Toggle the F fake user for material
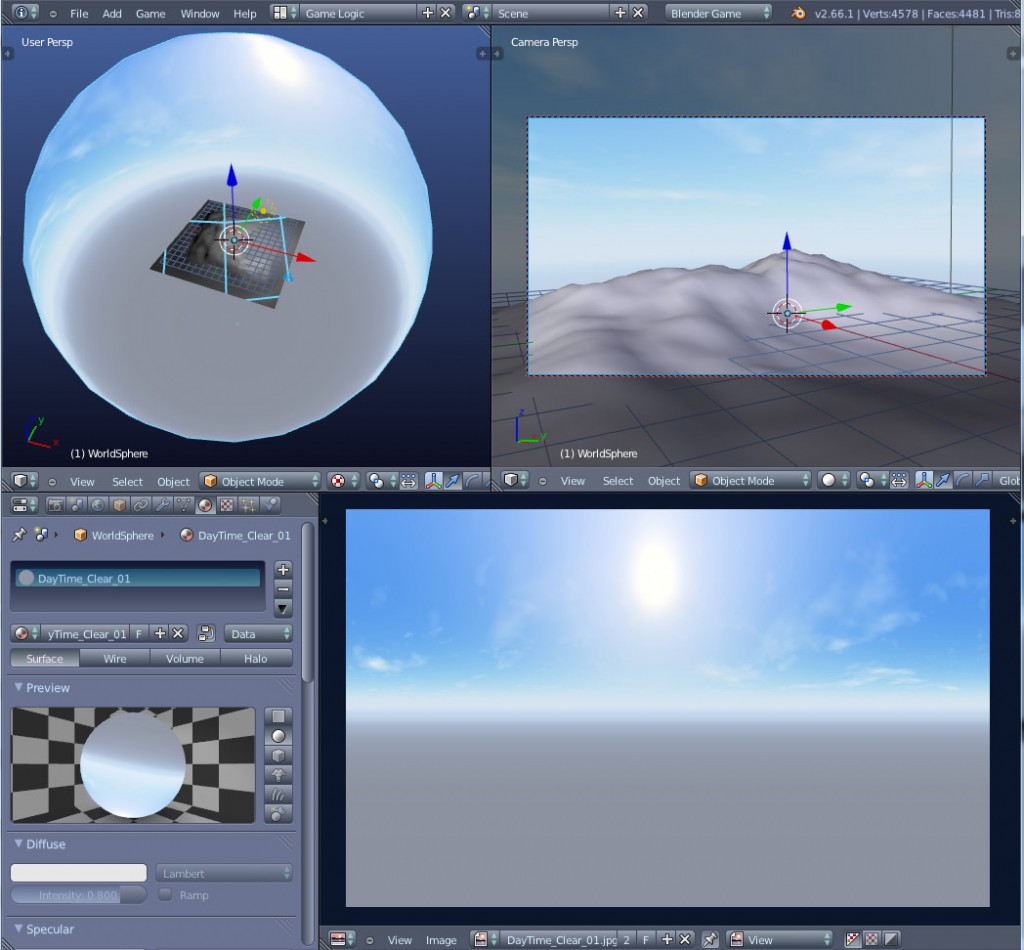1024x950 pixels. pyautogui.click(x=139, y=634)
